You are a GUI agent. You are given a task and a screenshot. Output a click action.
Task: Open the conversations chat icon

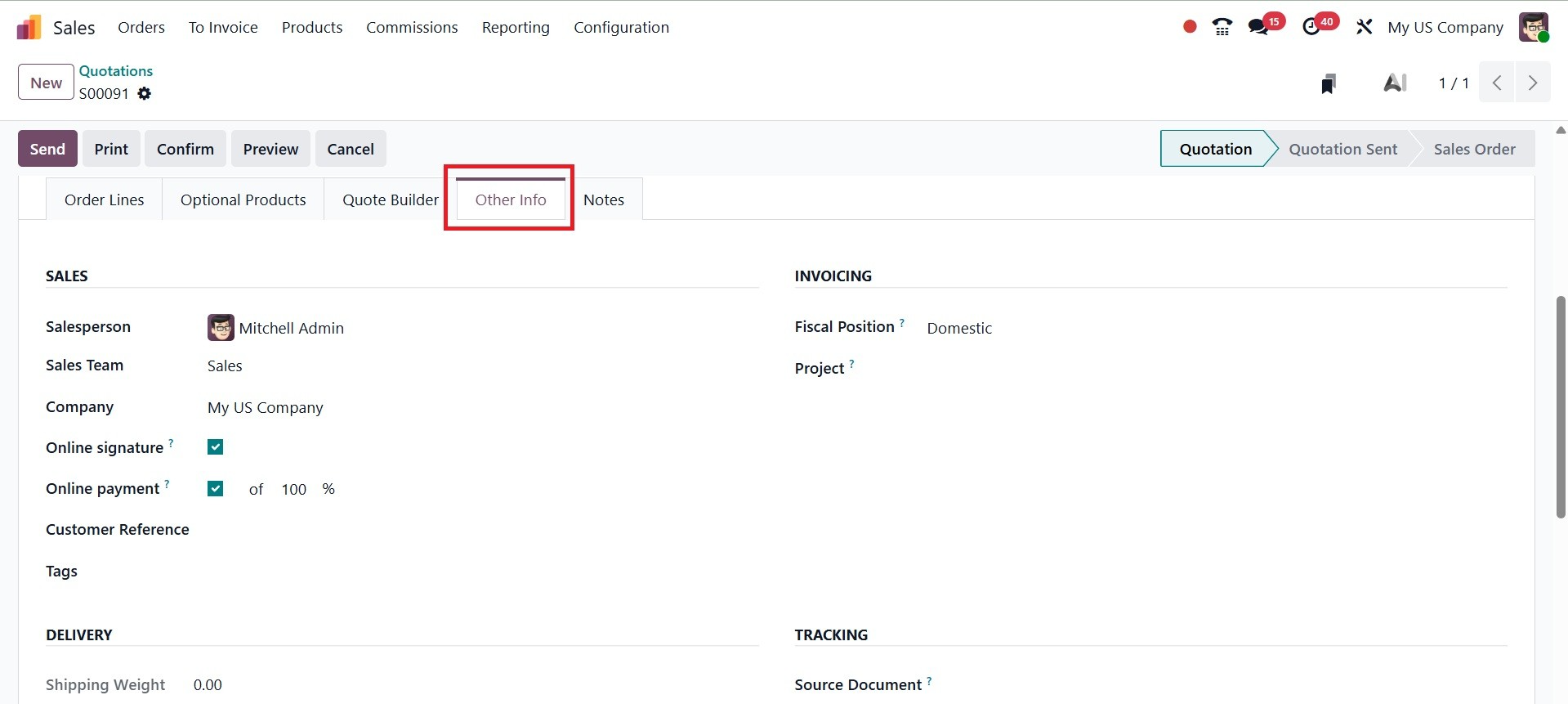click(x=1258, y=27)
